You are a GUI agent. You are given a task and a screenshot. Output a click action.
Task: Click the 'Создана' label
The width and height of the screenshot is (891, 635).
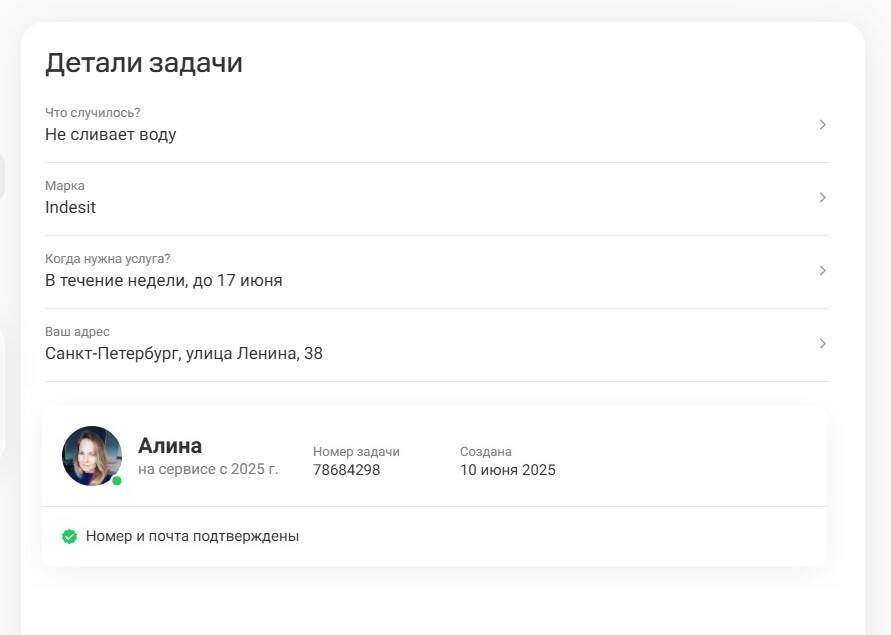486,452
